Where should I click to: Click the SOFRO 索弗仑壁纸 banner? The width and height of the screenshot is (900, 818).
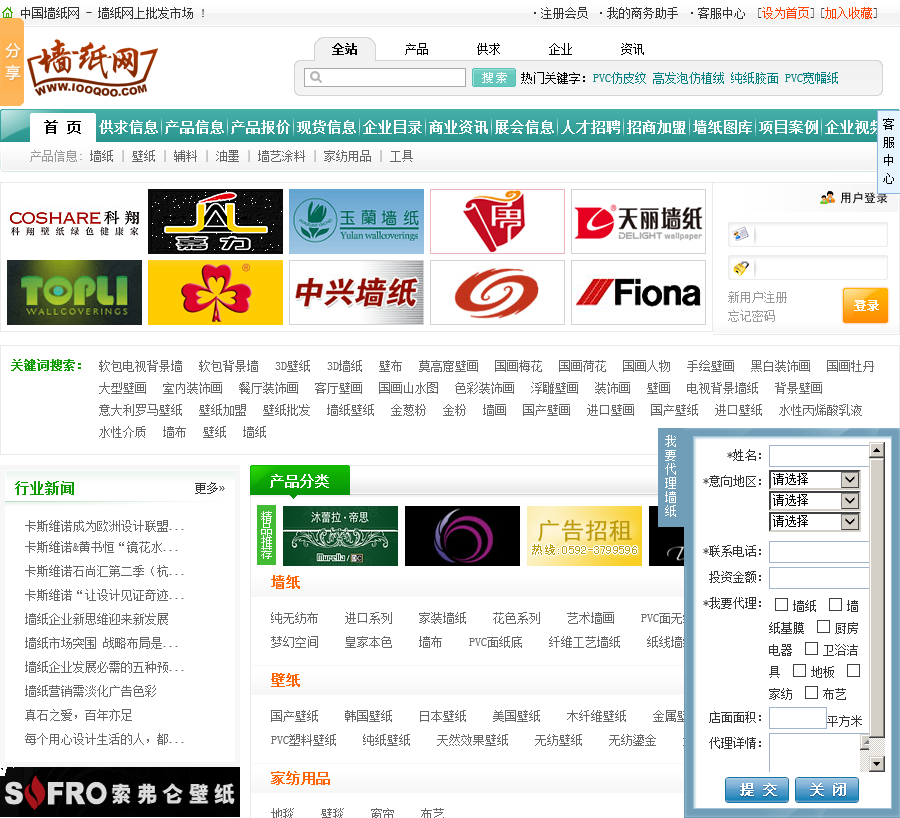[120, 792]
